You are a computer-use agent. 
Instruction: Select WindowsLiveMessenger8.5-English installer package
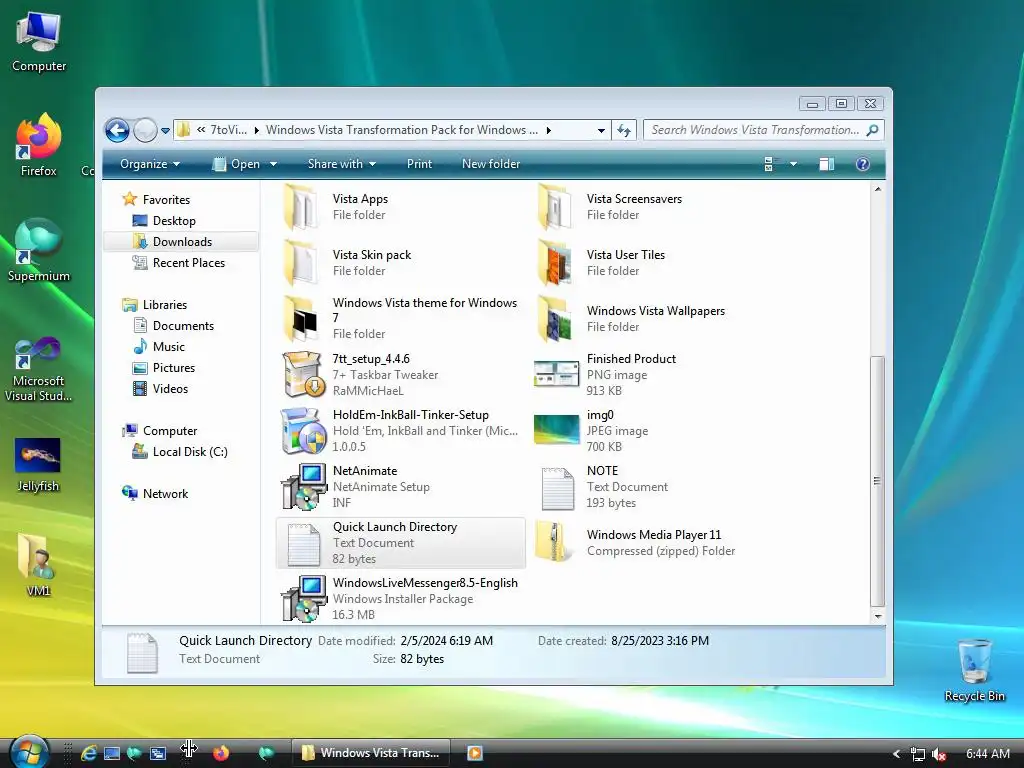click(401, 599)
